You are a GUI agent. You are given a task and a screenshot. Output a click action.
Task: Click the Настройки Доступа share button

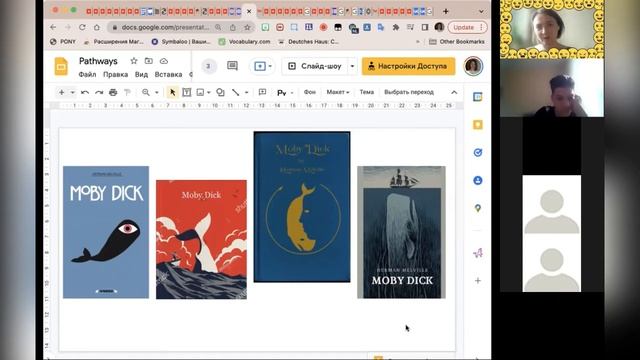click(x=408, y=66)
